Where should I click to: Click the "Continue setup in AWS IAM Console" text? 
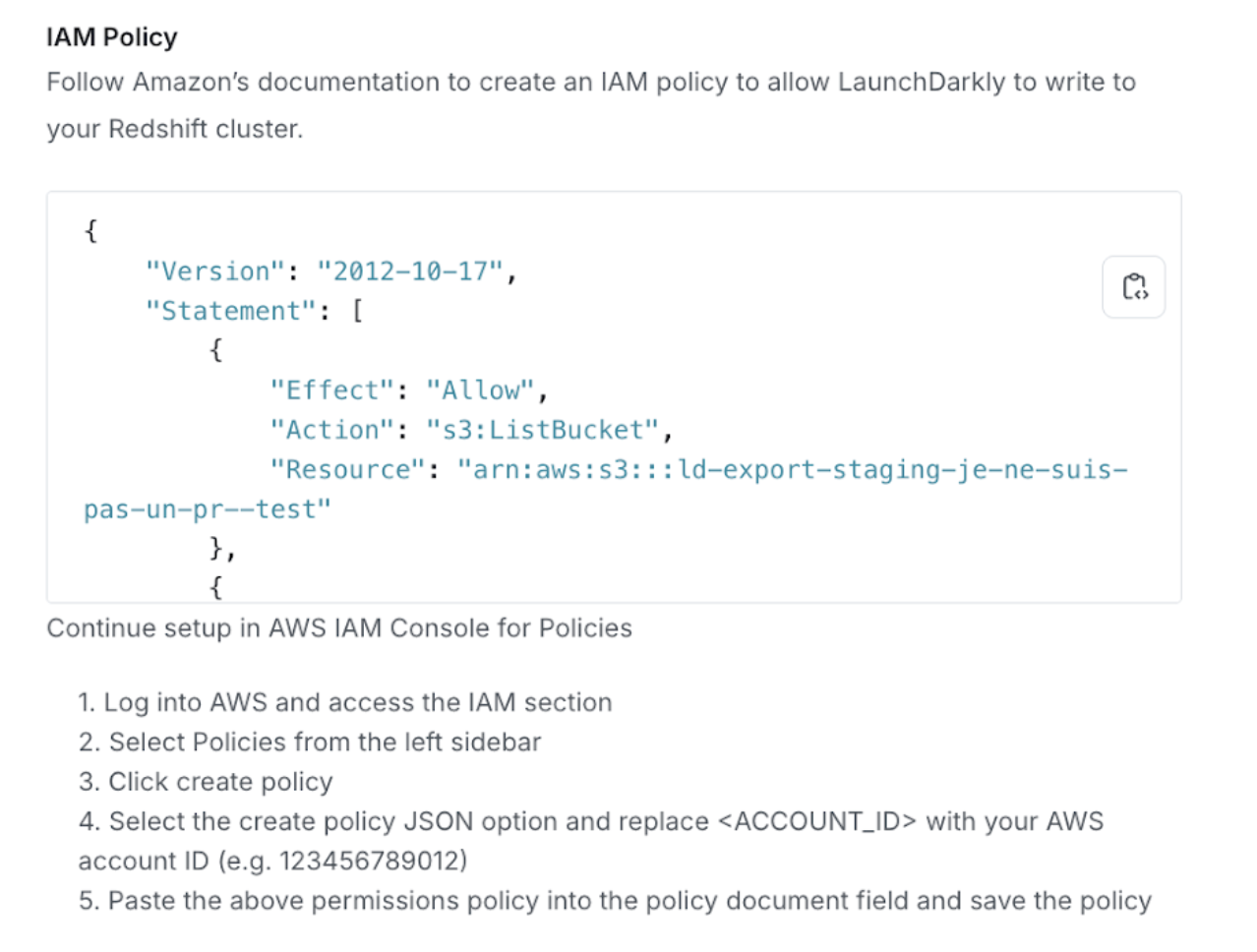coord(339,627)
